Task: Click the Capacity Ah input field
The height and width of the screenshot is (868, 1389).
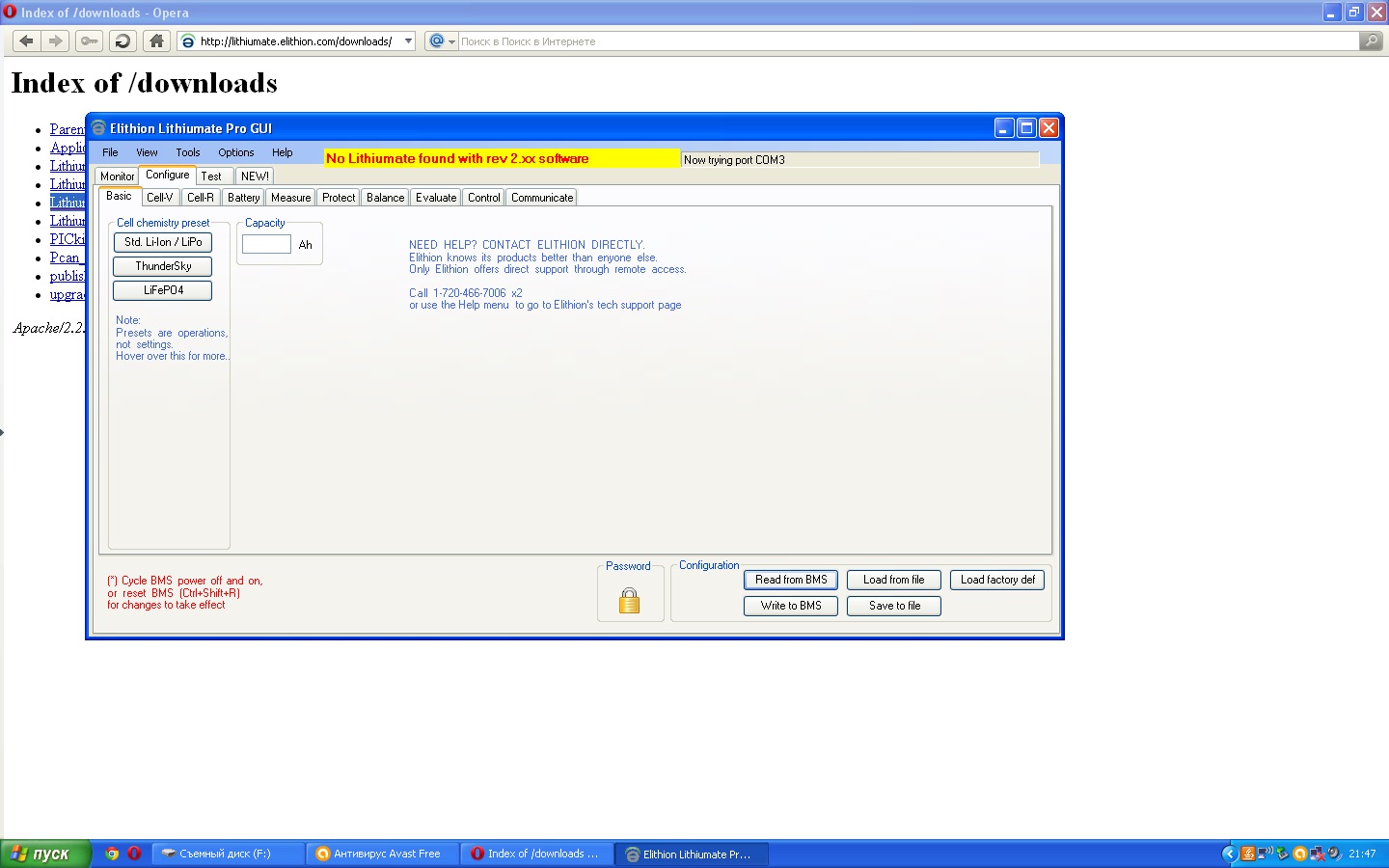Action: (266, 244)
